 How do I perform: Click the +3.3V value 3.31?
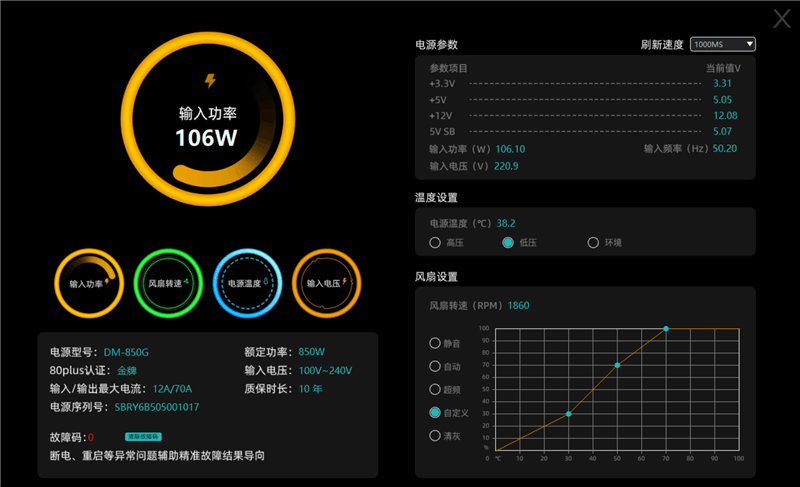(x=722, y=83)
